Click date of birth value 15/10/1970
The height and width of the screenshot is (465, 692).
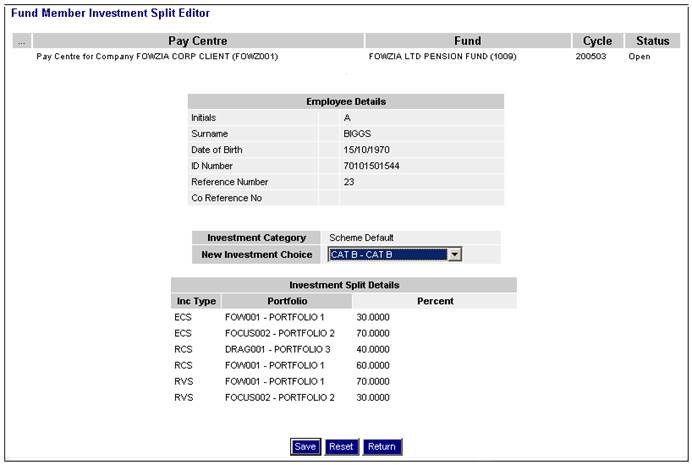(366, 150)
